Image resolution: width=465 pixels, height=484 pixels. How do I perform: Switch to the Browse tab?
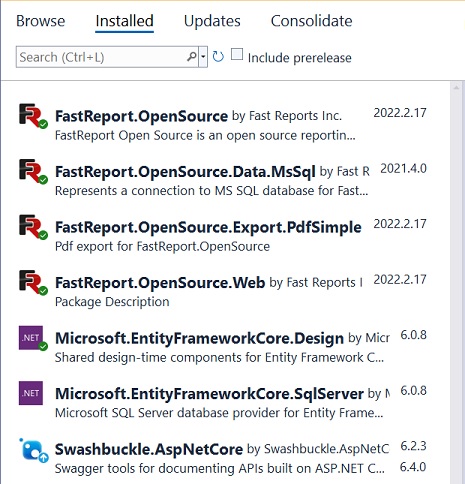pyautogui.click(x=41, y=21)
